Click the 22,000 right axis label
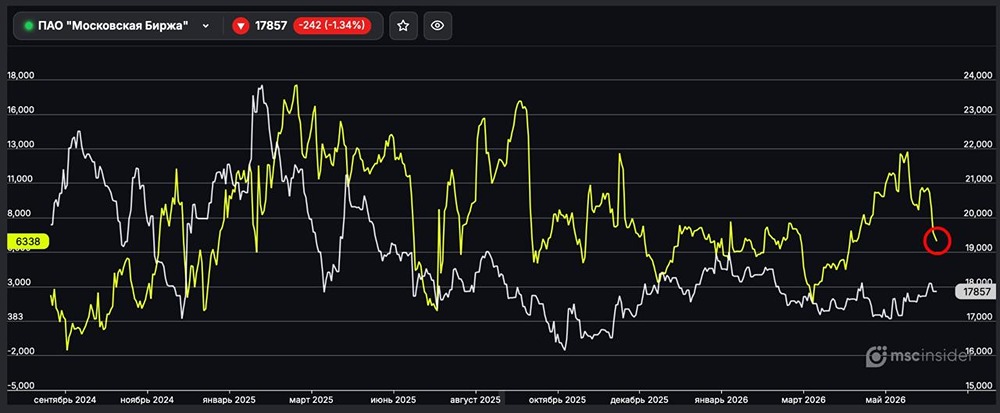Screen dimensions: 1000x413 click(978, 145)
